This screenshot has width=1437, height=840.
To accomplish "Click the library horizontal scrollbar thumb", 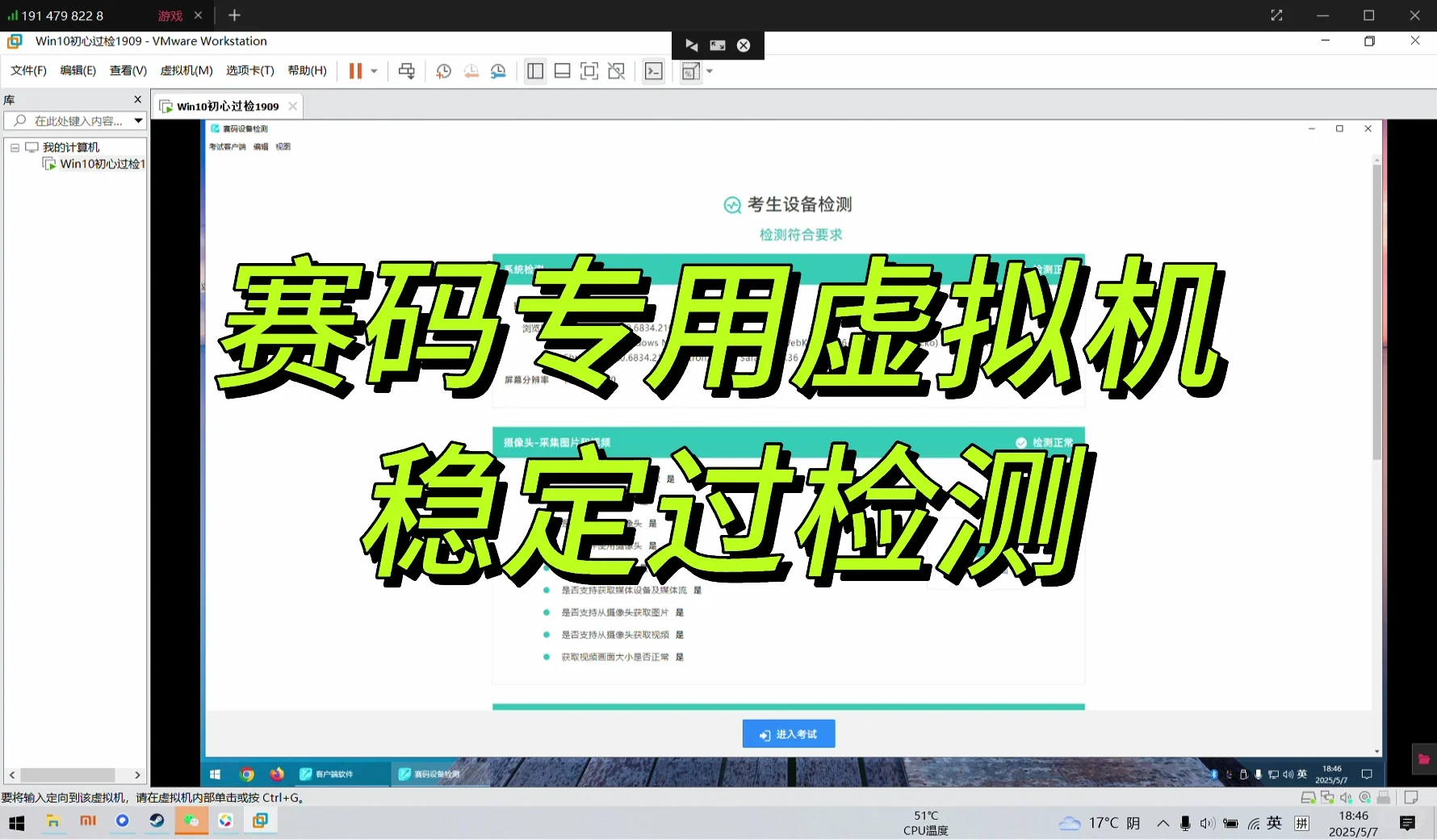I will 68,775.
